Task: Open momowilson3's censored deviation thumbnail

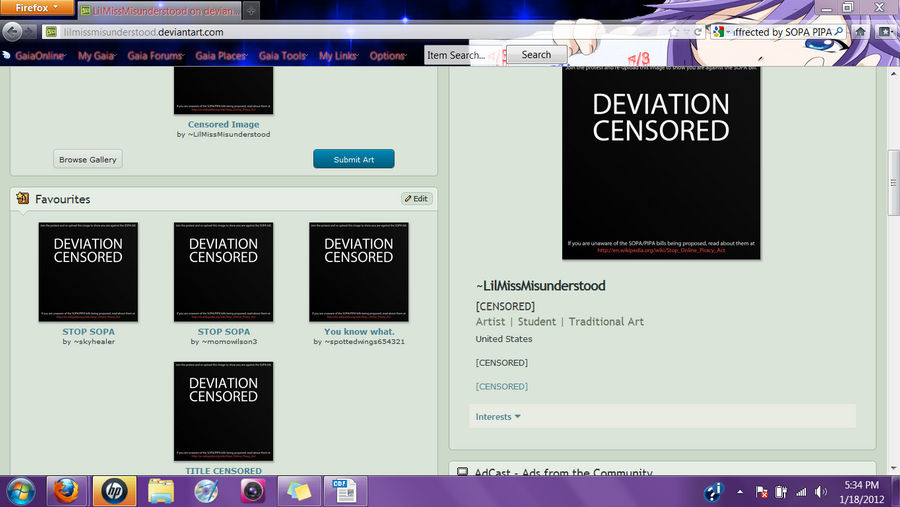Action: (224, 272)
